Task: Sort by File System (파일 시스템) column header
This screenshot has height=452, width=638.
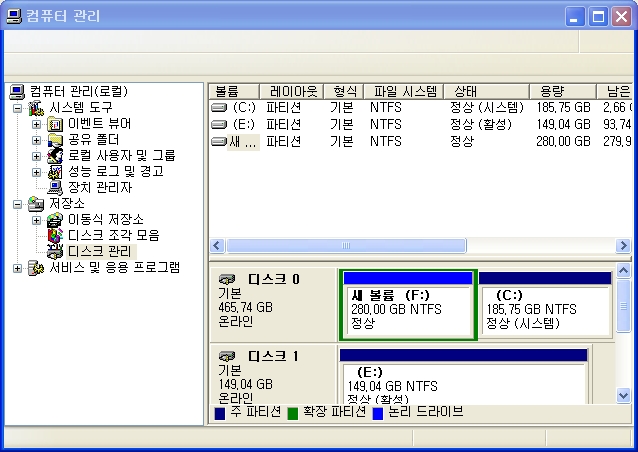Action: [402, 91]
